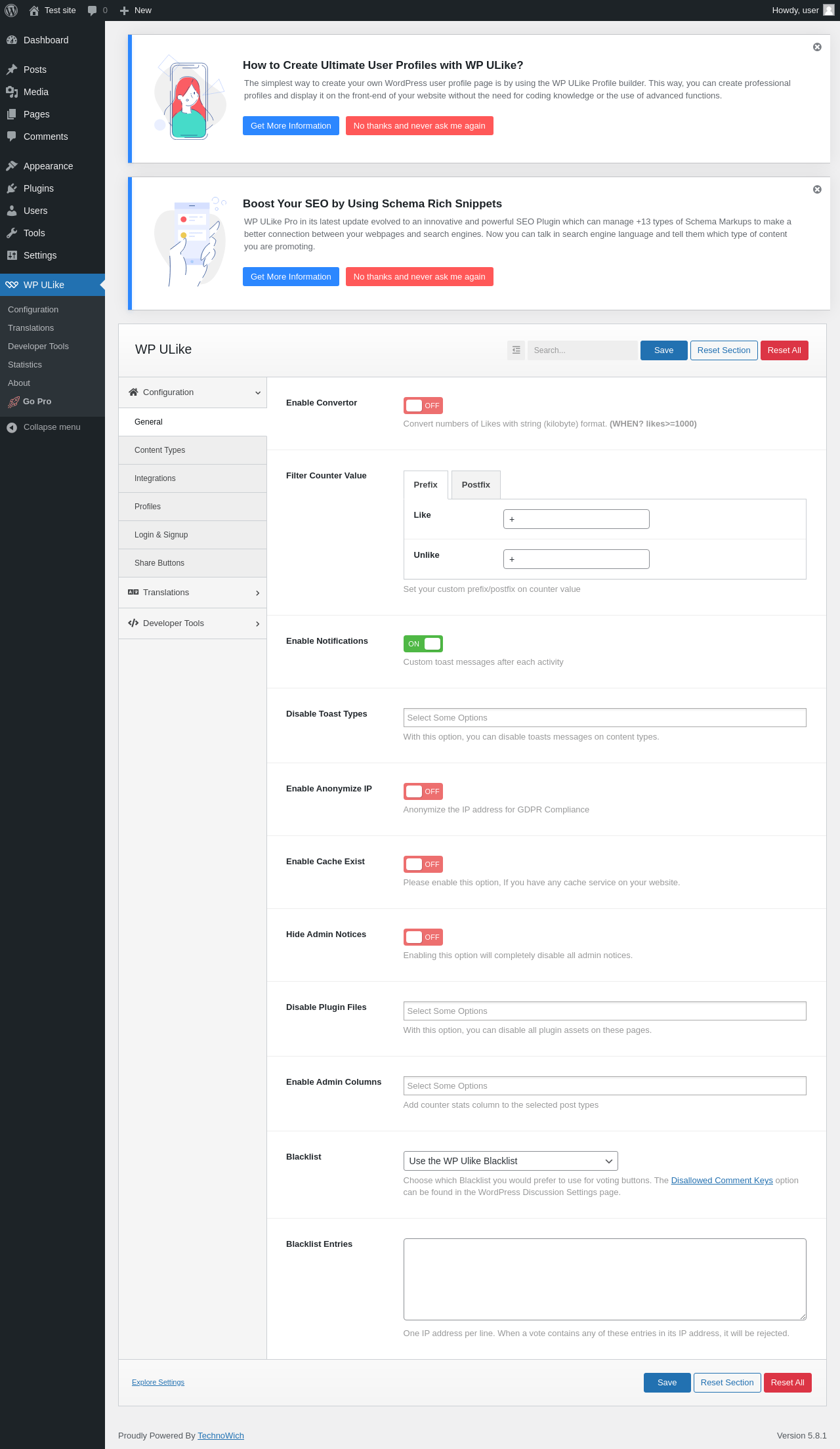This screenshot has height=1449, width=840.
Task: Click the Blacklist Entries textarea
Action: tap(604, 1279)
